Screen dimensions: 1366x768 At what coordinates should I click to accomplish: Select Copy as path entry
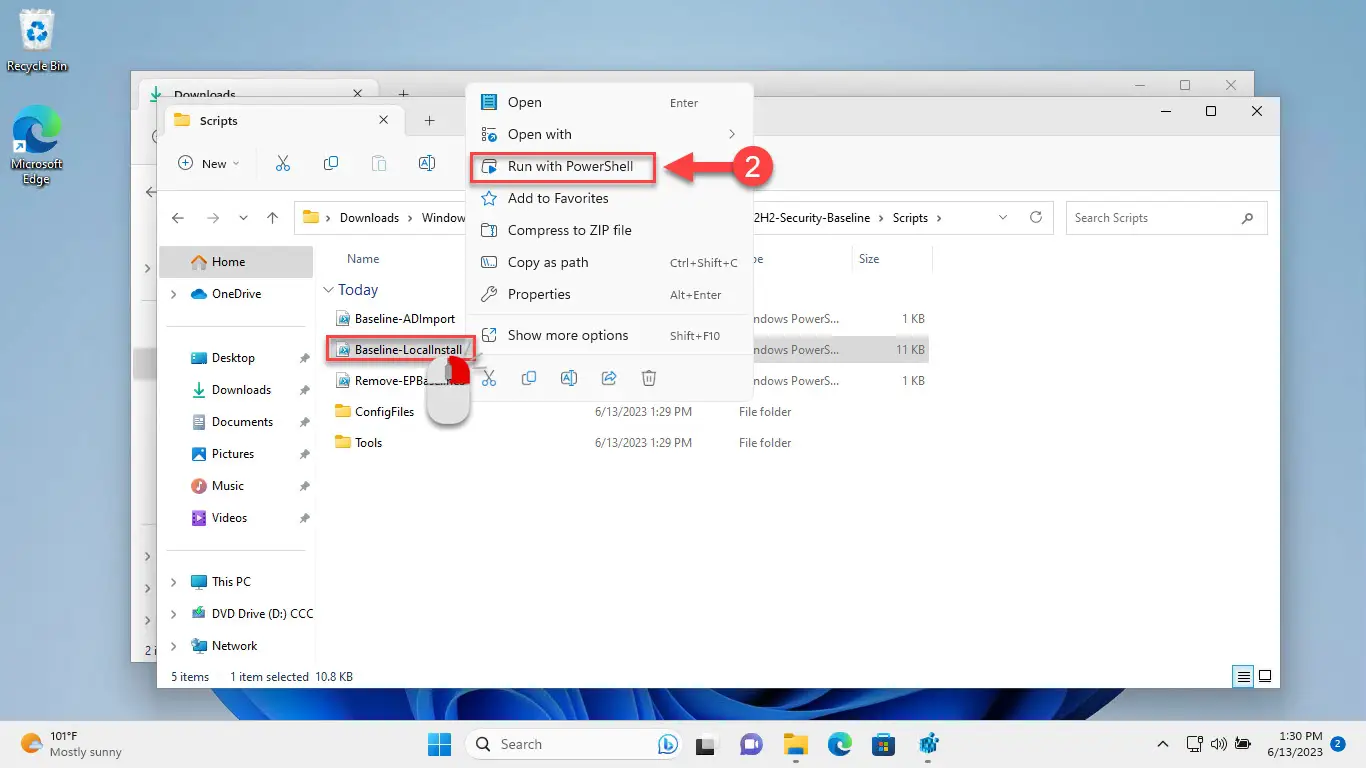point(609,262)
